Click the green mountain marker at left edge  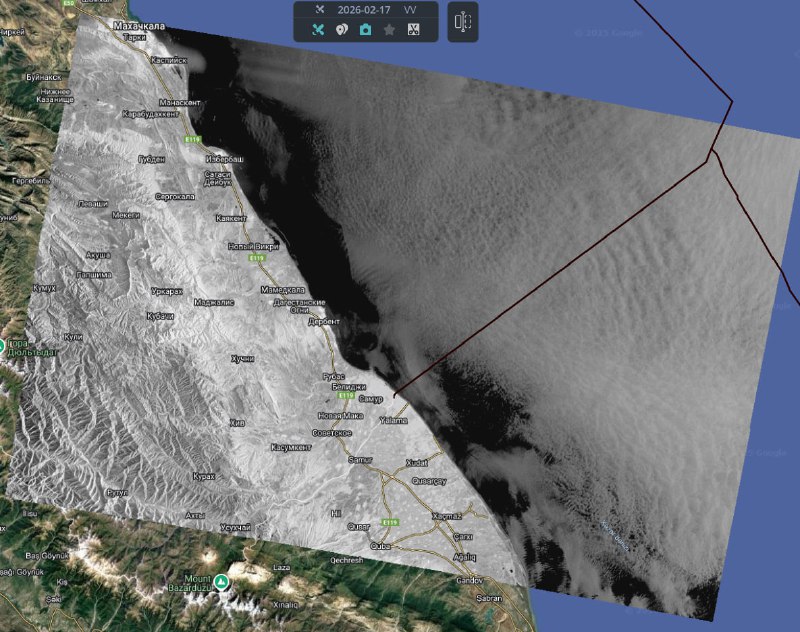pos(3,345)
